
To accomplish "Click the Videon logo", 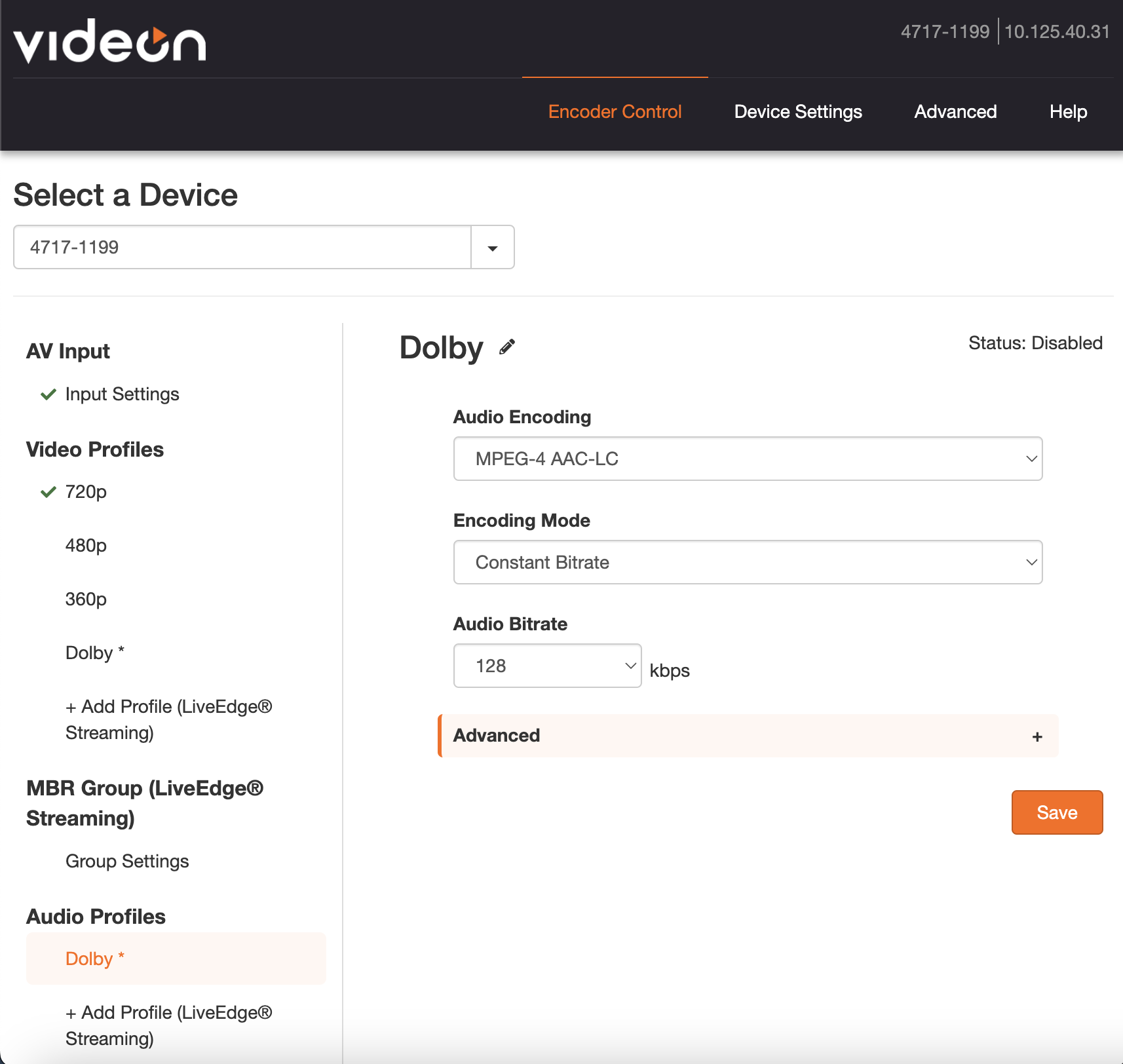I will click(x=109, y=41).
